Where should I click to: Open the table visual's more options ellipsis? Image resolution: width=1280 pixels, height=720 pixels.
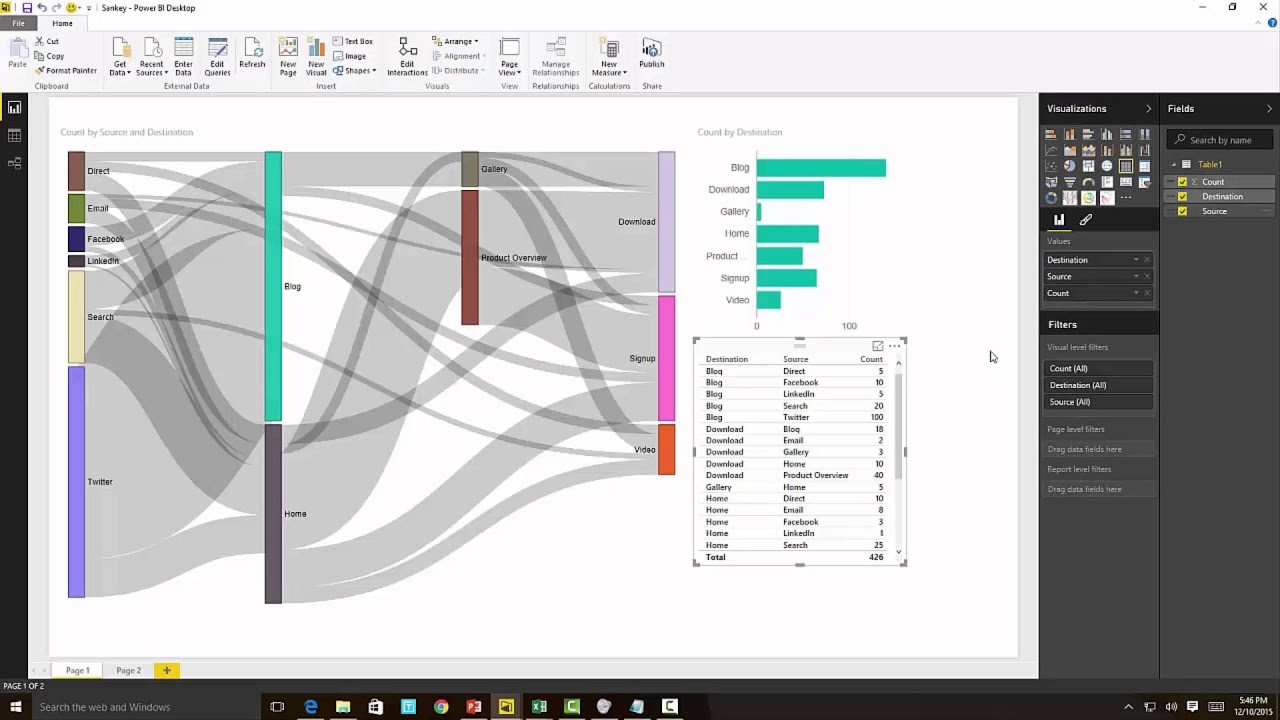click(x=894, y=346)
